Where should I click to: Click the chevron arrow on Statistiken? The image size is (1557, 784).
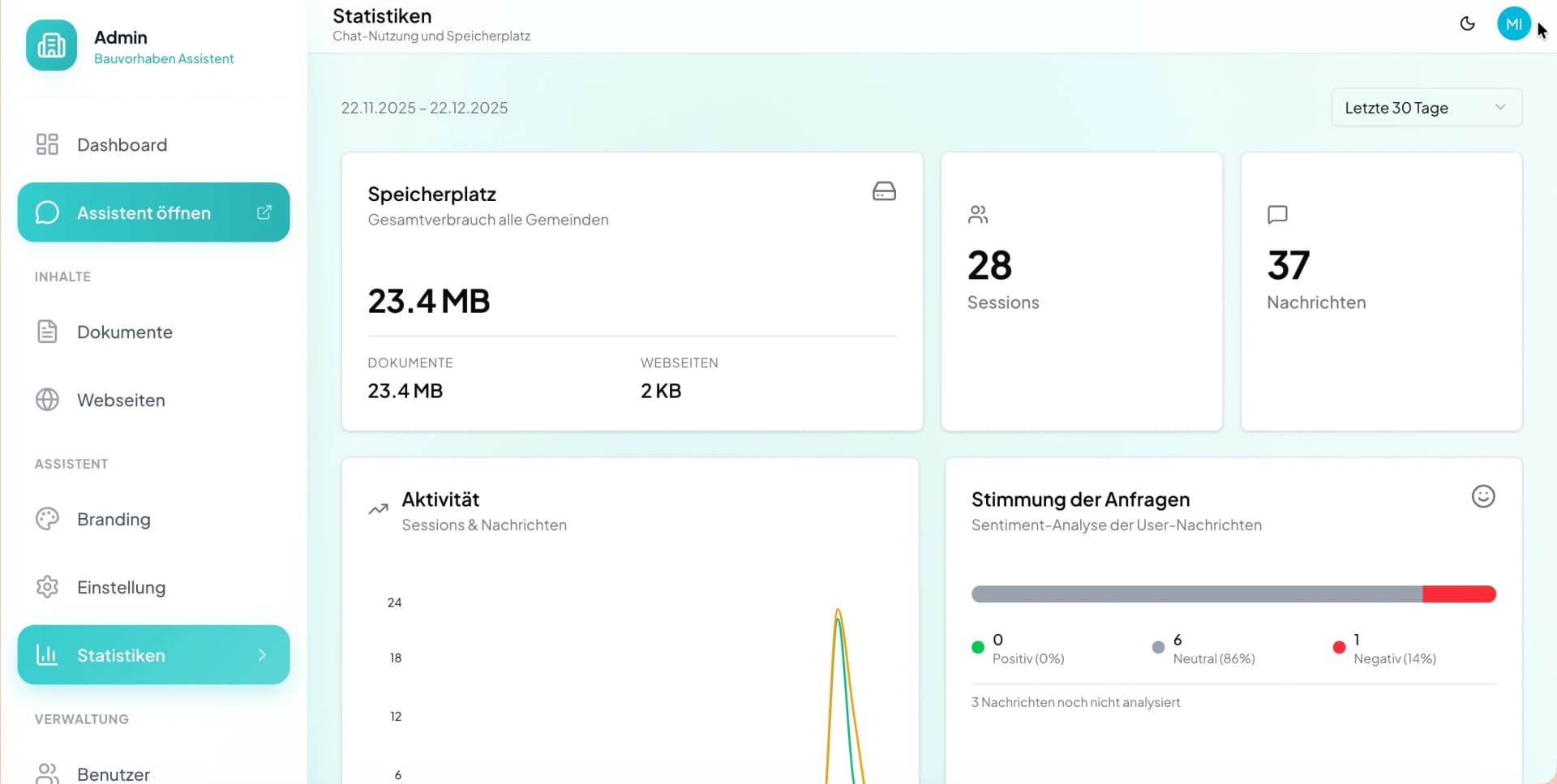[x=262, y=655]
